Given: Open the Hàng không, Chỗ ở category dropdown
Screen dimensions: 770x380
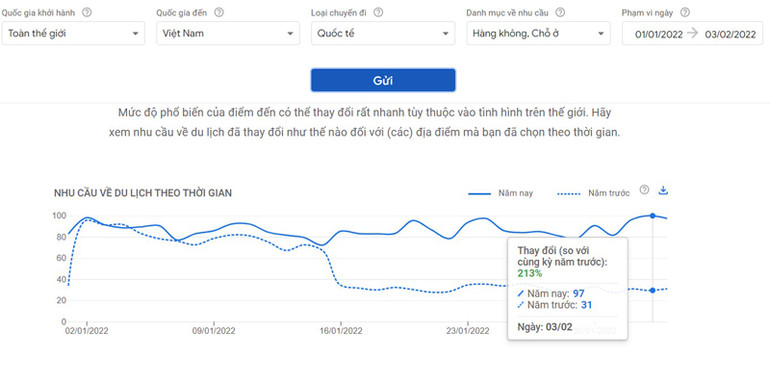Looking at the screenshot, I should [x=538, y=33].
